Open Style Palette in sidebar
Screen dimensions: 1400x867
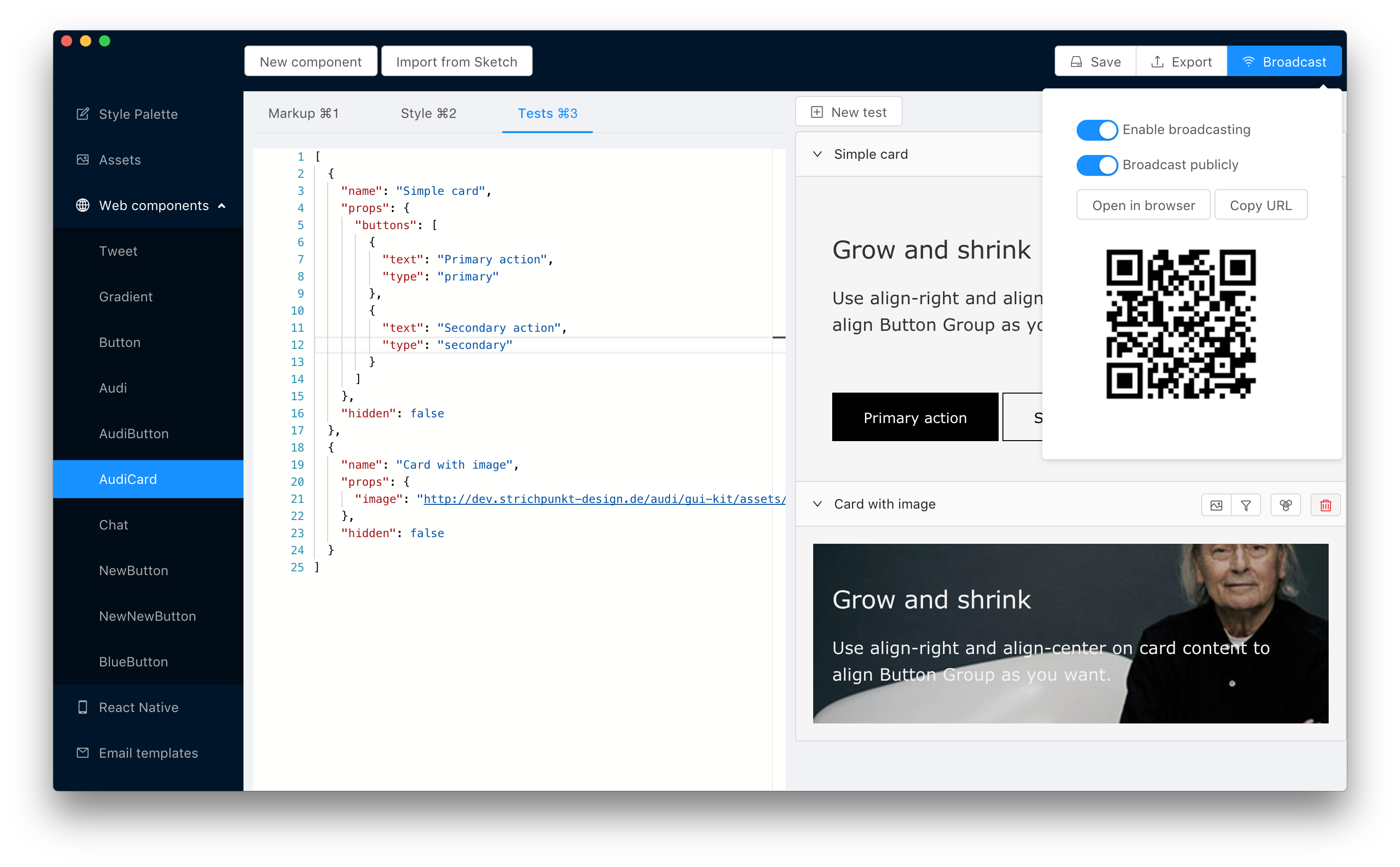click(137, 114)
